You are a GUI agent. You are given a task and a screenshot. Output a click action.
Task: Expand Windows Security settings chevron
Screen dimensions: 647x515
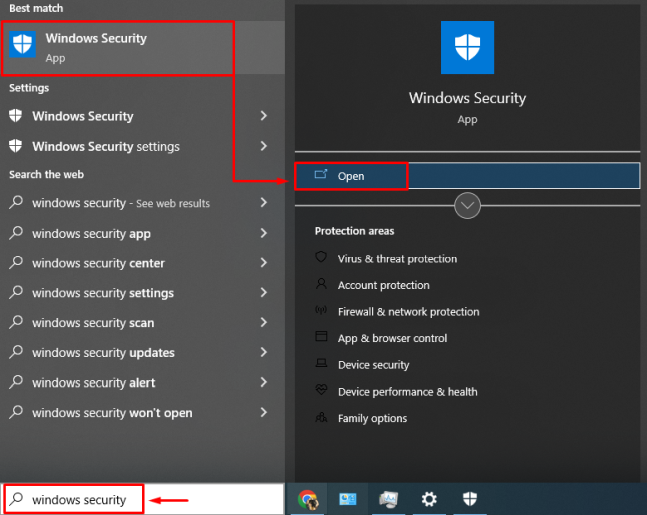point(264,146)
